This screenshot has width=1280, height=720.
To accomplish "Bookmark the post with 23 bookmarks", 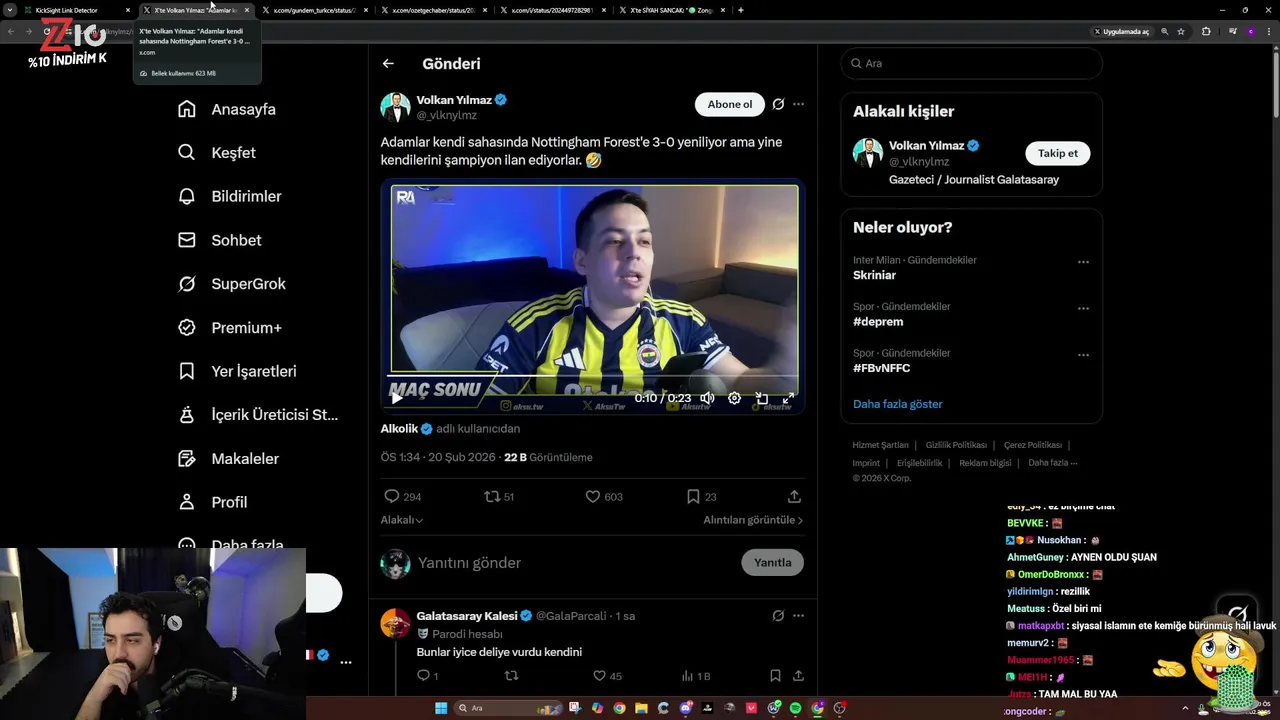I will point(701,496).
